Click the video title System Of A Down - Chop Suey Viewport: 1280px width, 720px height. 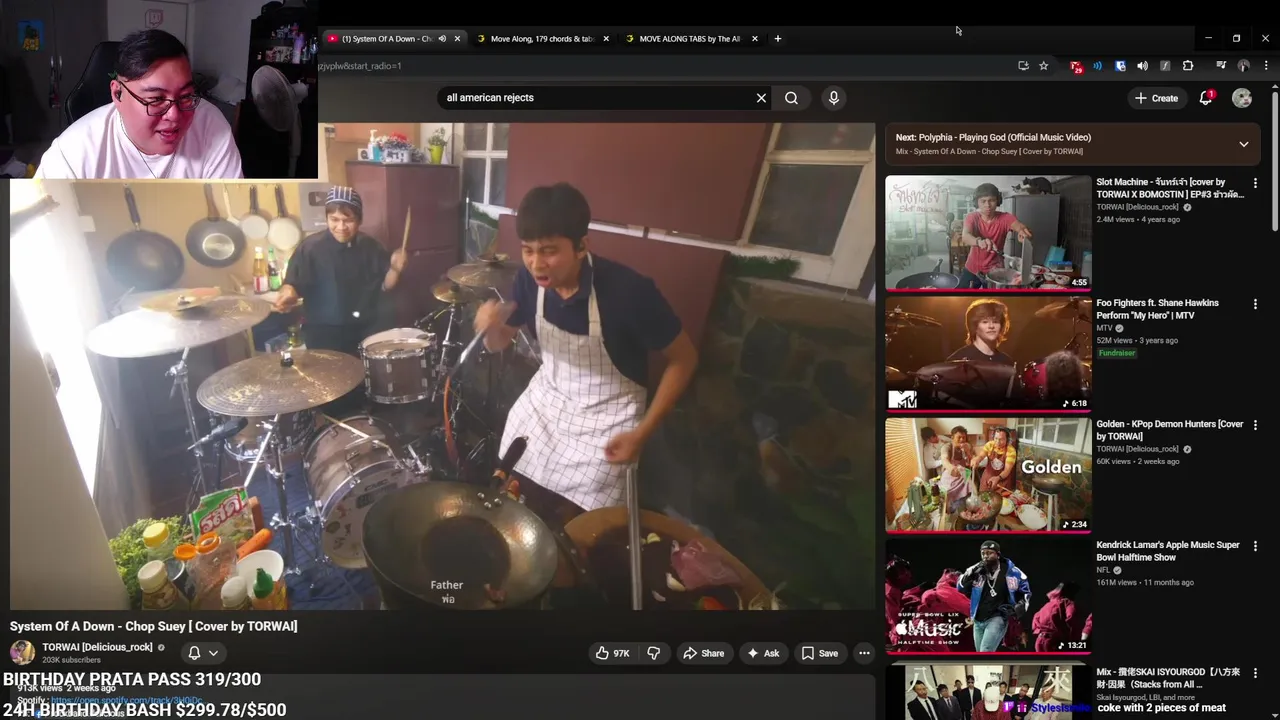(154, 626)
